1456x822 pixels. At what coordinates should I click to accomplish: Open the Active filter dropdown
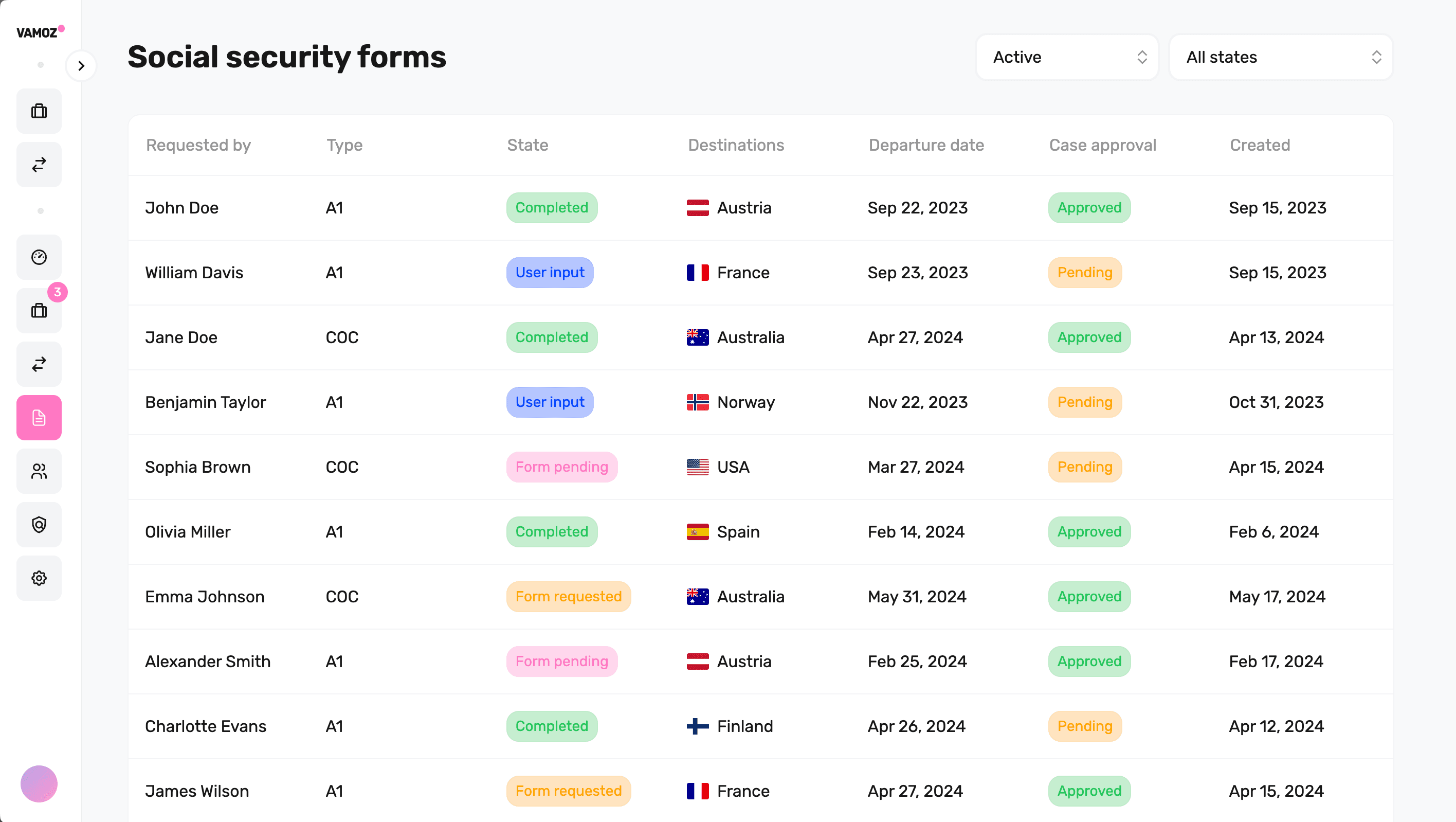coord(1067,57)
